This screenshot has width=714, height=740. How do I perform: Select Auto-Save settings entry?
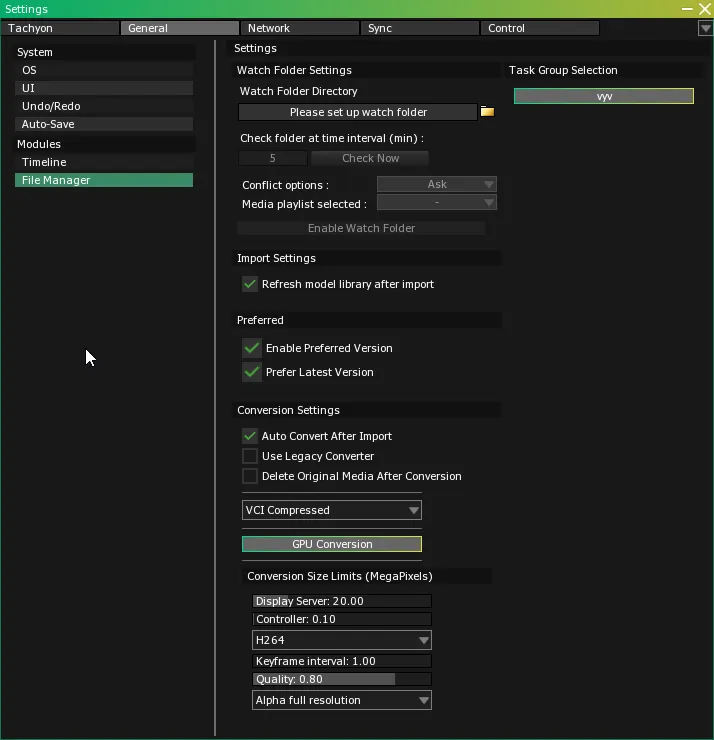click(104, 124)
